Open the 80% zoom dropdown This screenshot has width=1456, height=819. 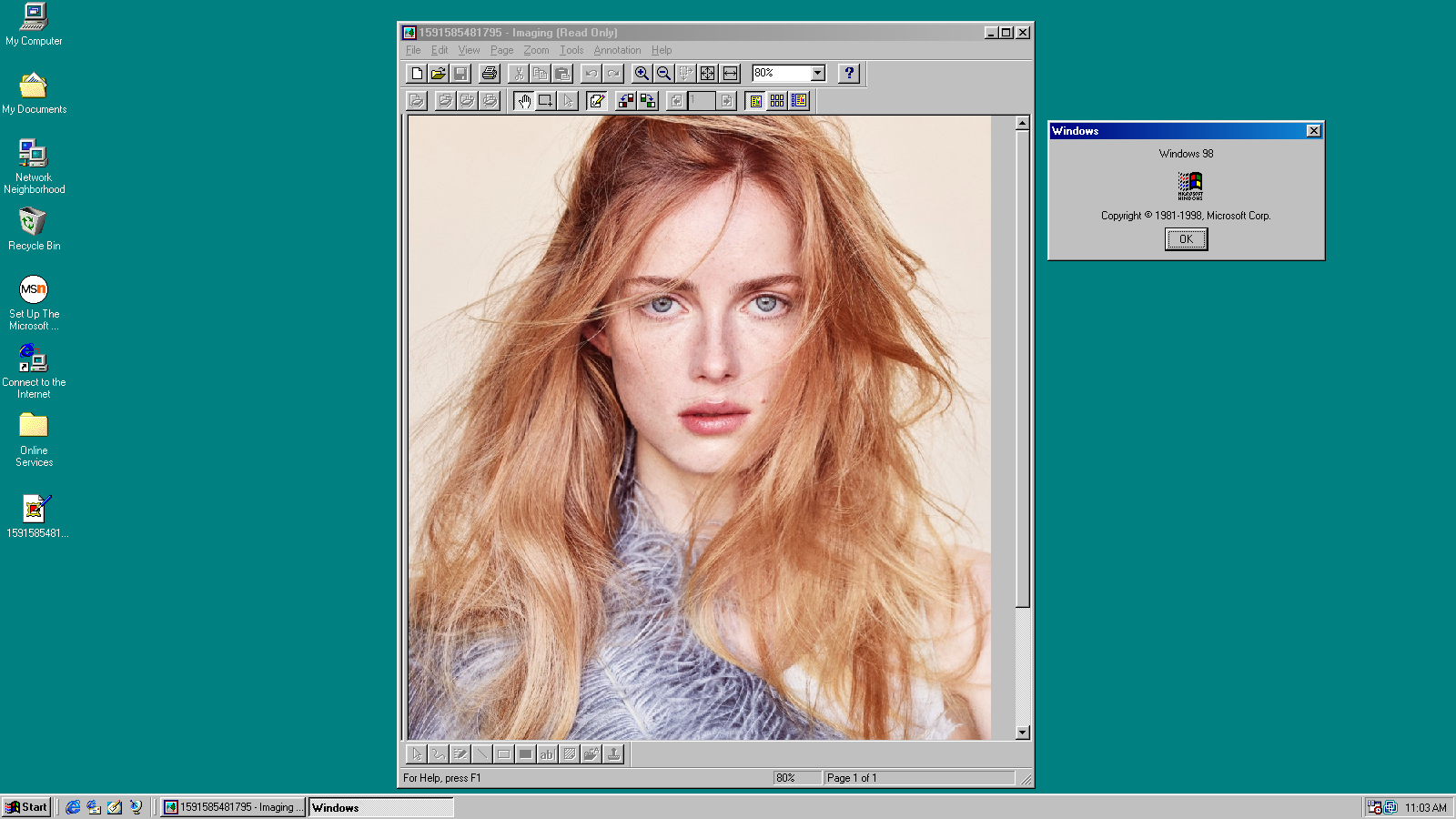click(817, 74)
